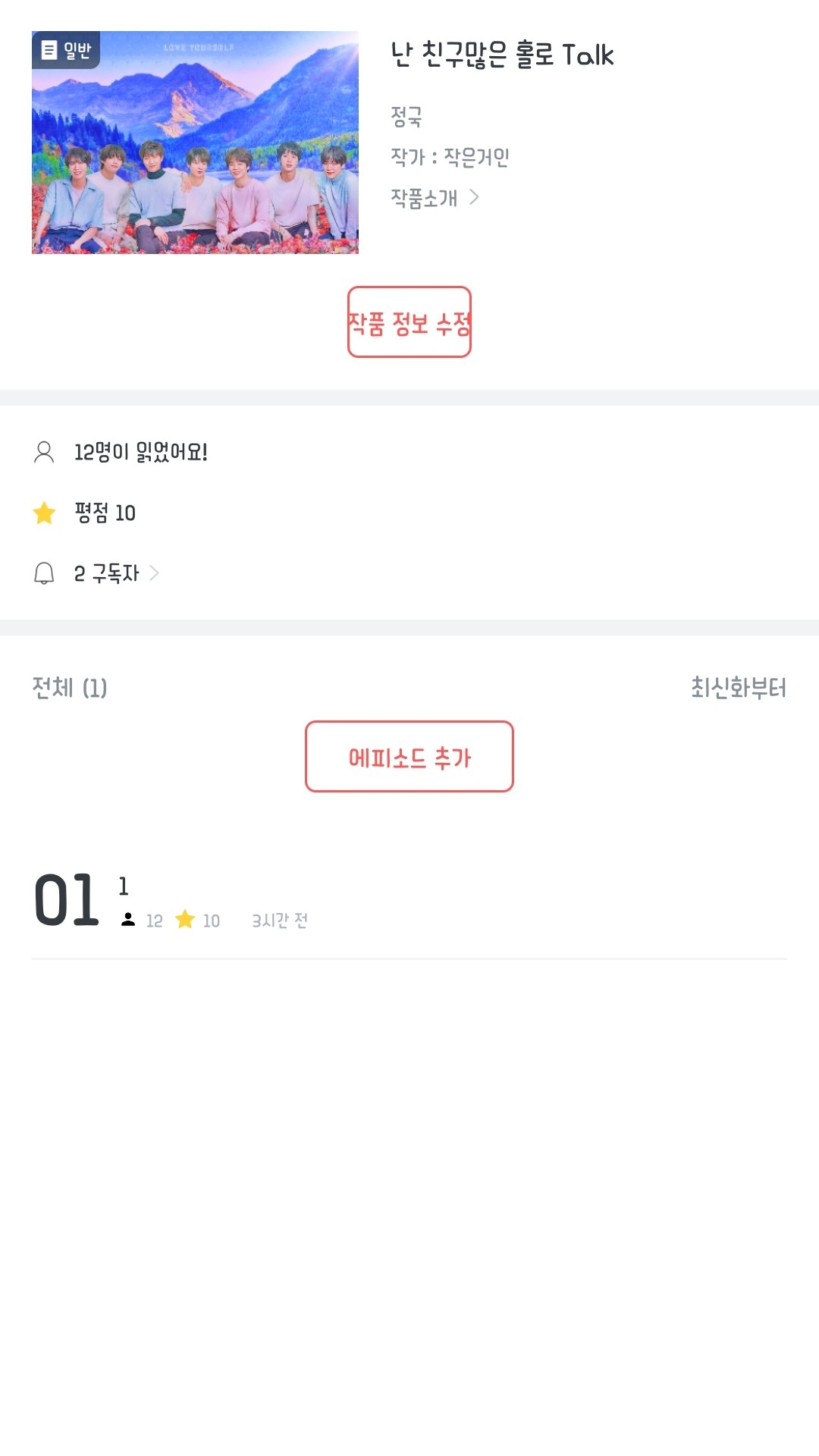The image size is (819, 1456).
Task: Click the small person icon in episode 01 row
Action: click(128, 920)
